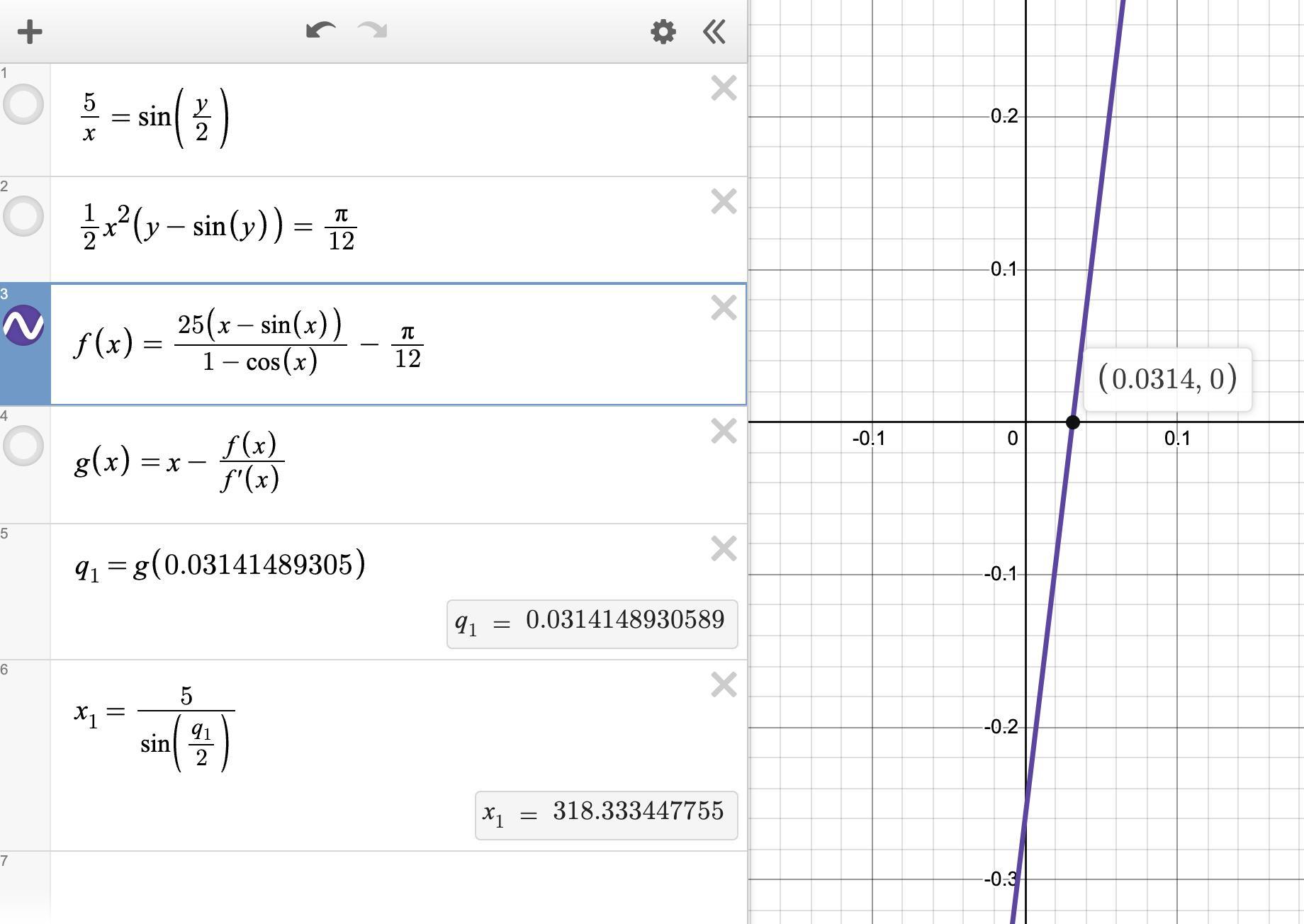Delete the 5/x = sin(y/2) expression

(x=724, y=89)
